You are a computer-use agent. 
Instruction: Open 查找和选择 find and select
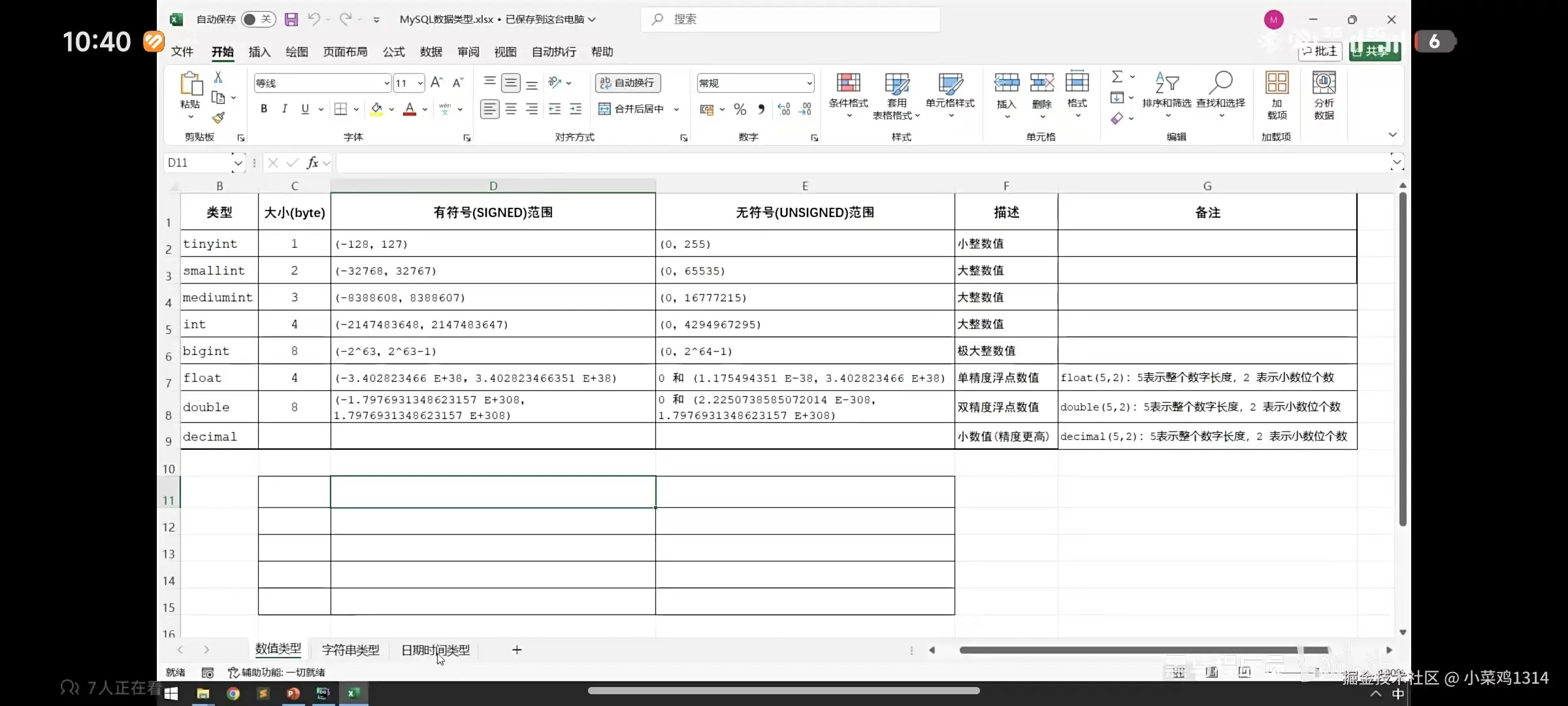click(x=1221, y=92)
